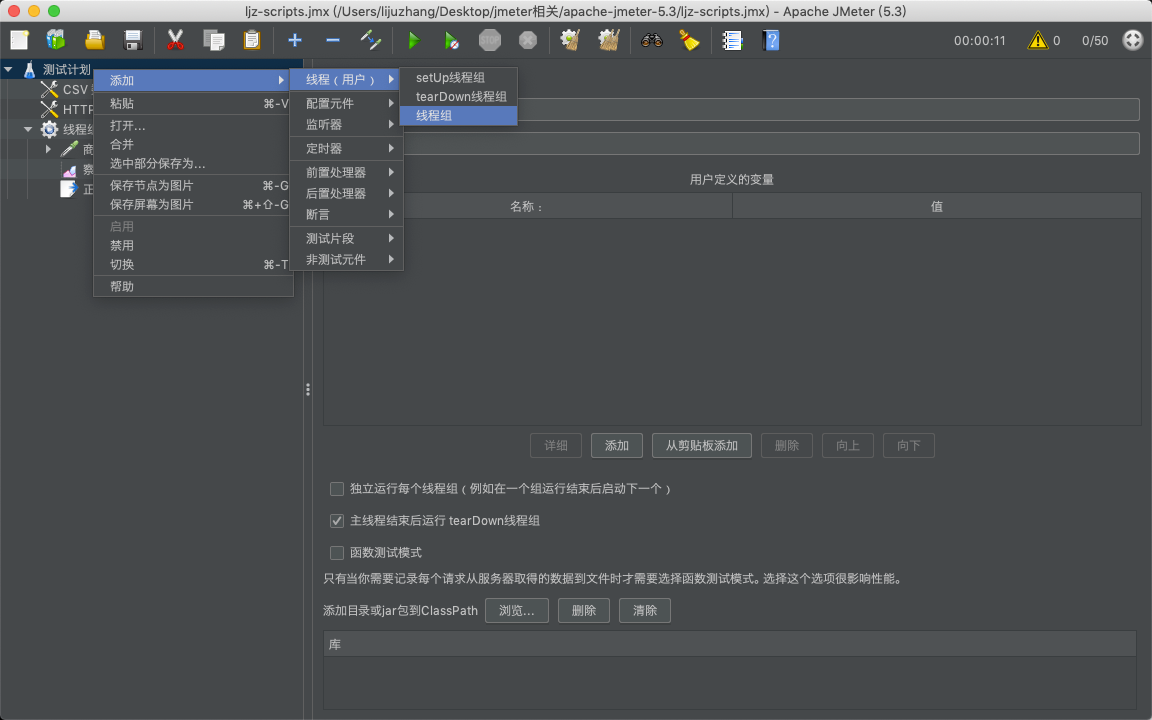Click 禁用 in the context menu

(x=193, y=245)
